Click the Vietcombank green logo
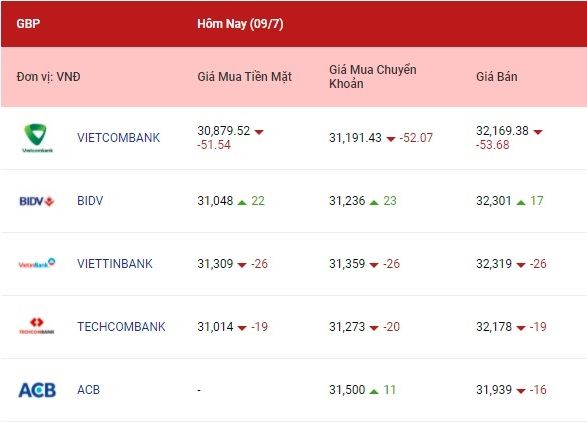 point(37,138)
